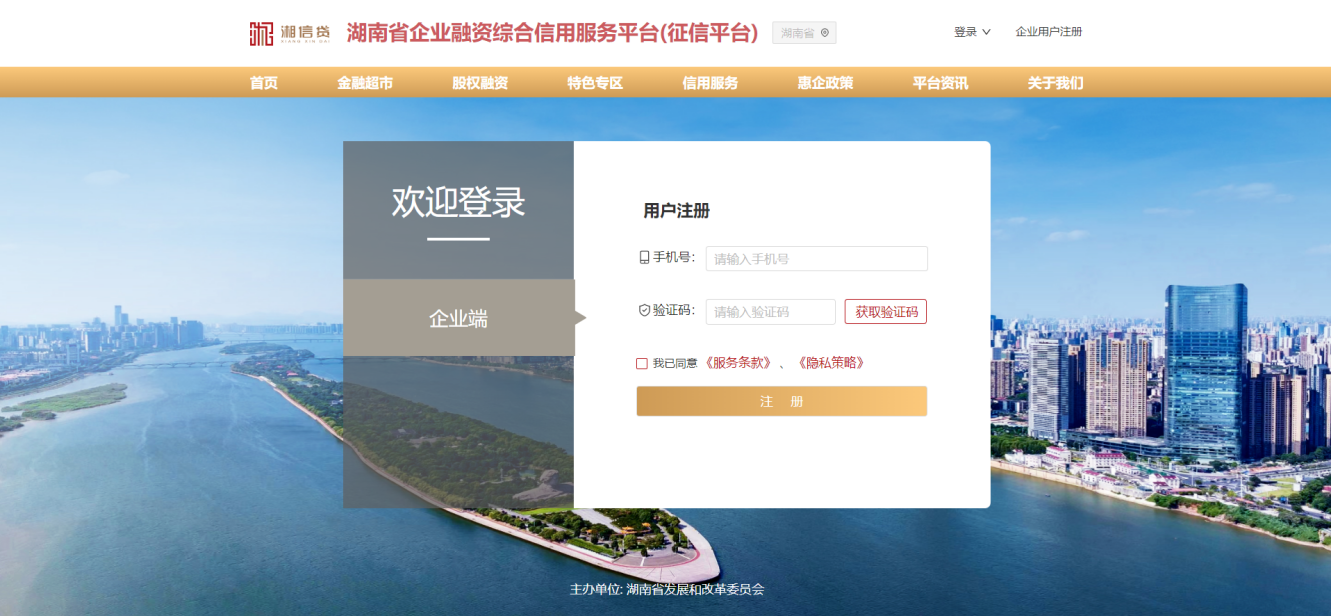This screenshot has width=1331, height=616.
Task: Navigate to 信用服务 section
Action: click(x=710, y=83)
